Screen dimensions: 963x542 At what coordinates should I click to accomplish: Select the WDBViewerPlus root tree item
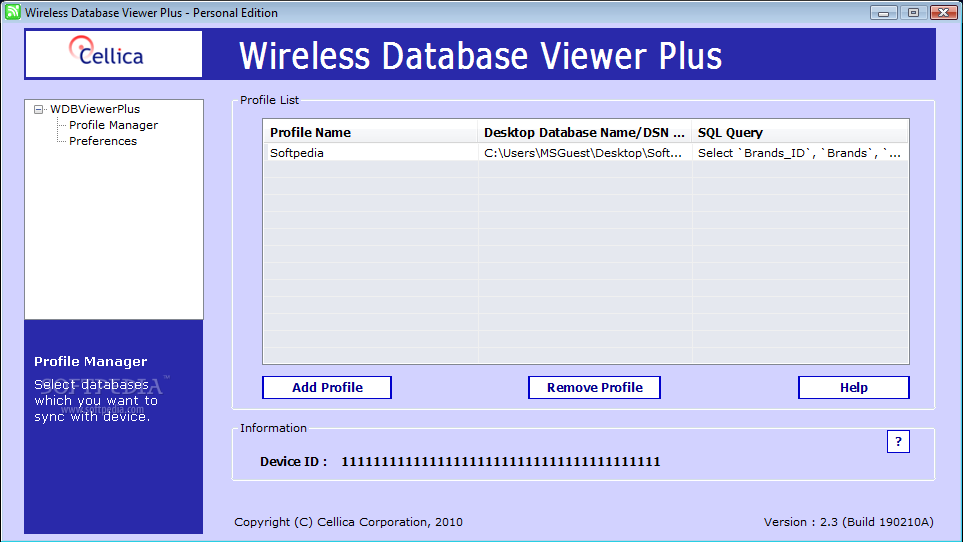pos(95,109)
